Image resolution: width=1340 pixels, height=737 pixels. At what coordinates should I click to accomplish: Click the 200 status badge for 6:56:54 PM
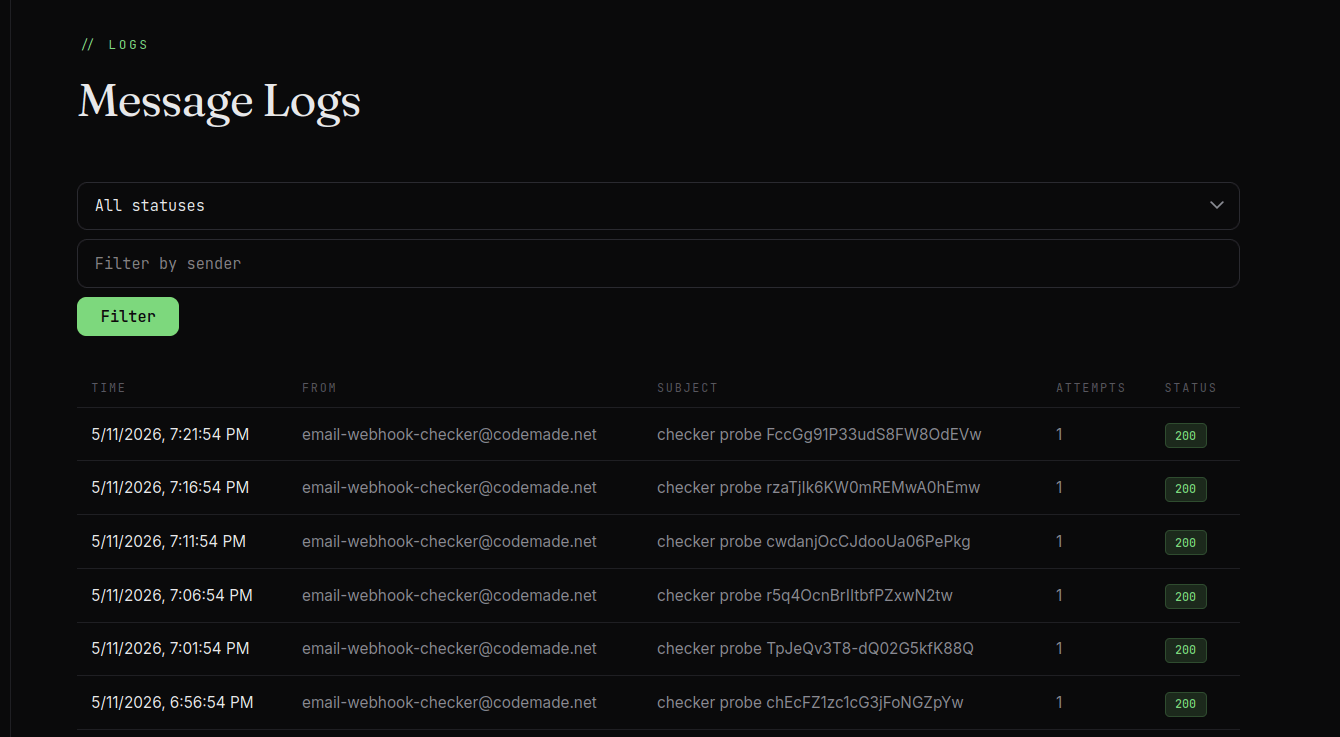1185,704
